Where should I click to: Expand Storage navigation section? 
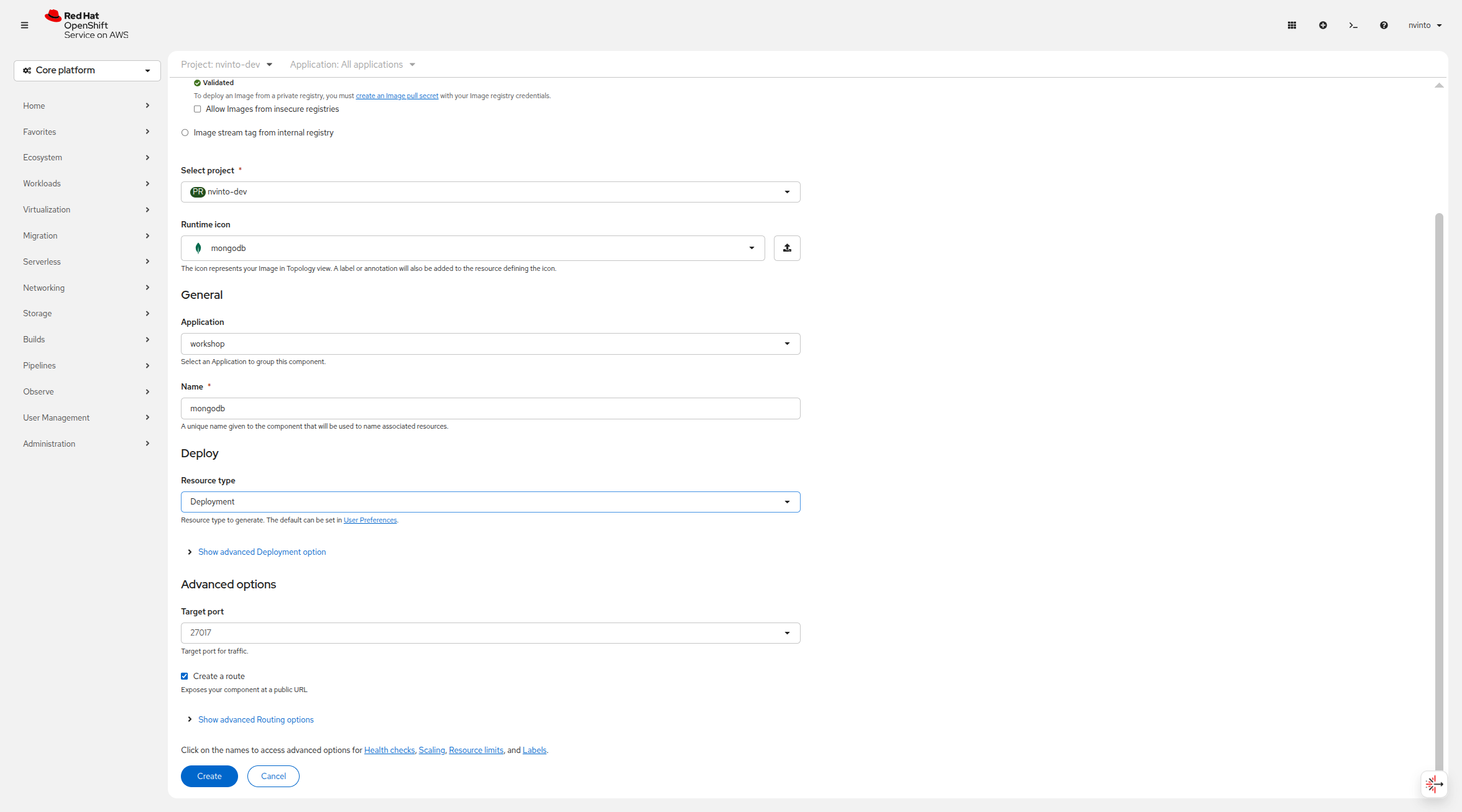(x=87, y=313)
